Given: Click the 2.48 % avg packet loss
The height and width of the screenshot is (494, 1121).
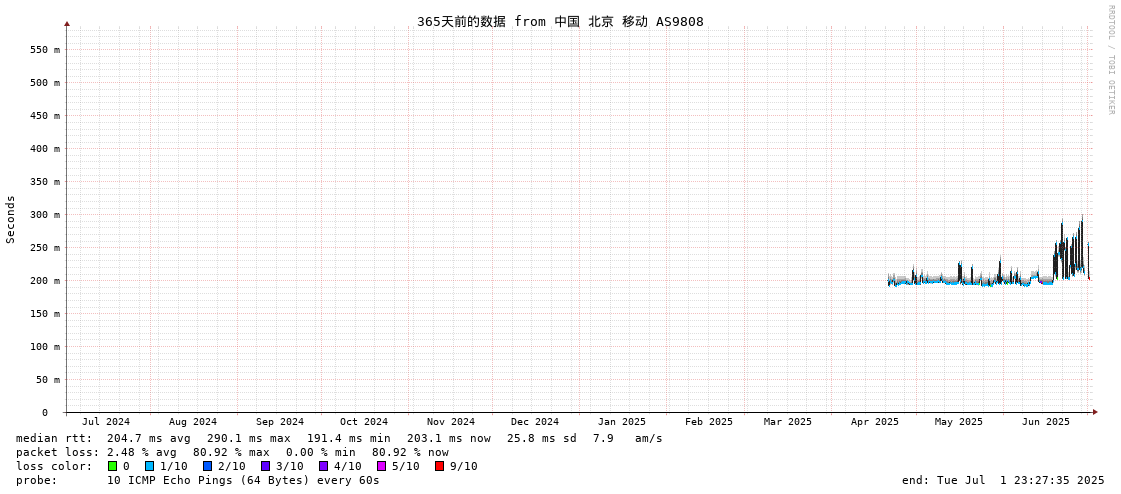Looking at the screenshot, I should pyautogui.click(x=144, y=453).
